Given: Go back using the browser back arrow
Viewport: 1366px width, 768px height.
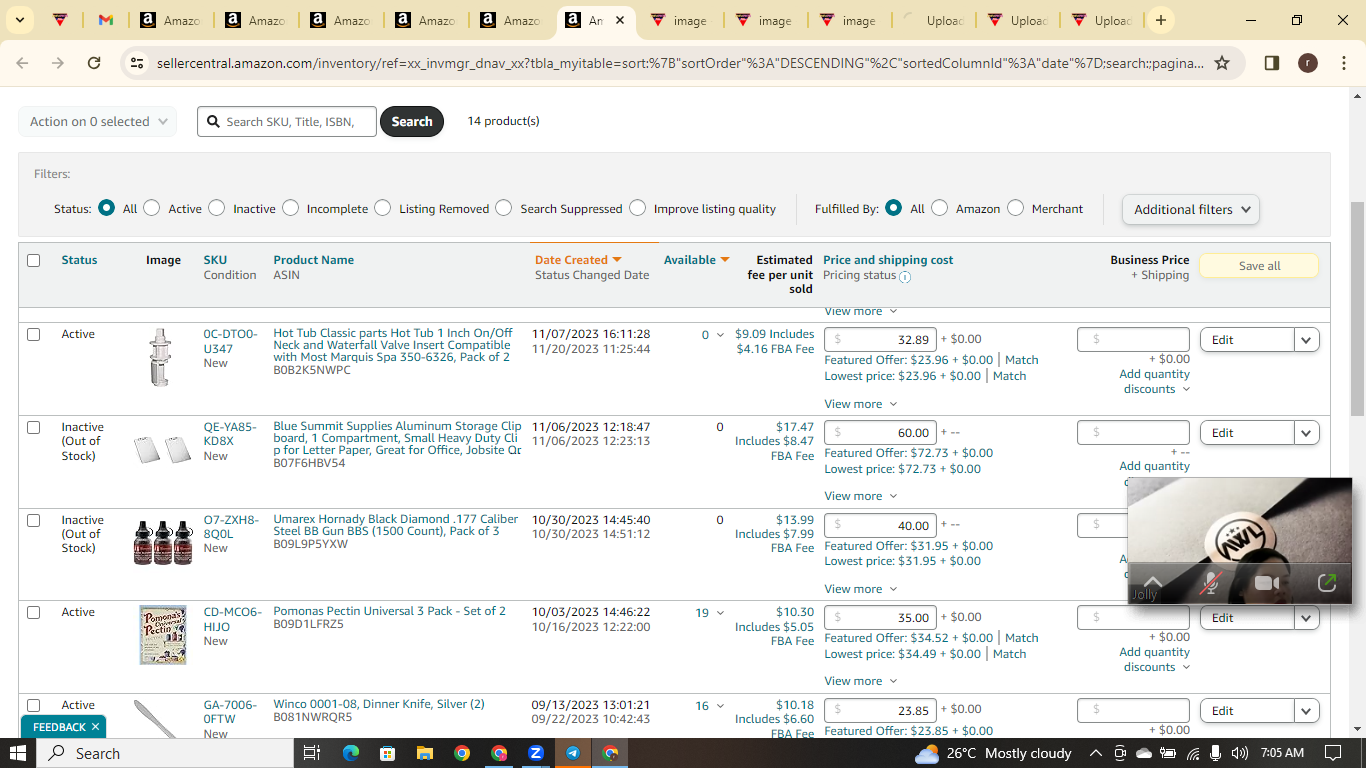Looking at the screenshot, I should [22, 63].
